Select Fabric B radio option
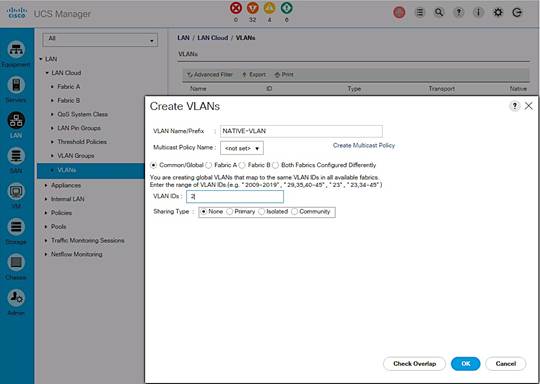The width and height of the screenshot is (540, 384). click(242, 165)
